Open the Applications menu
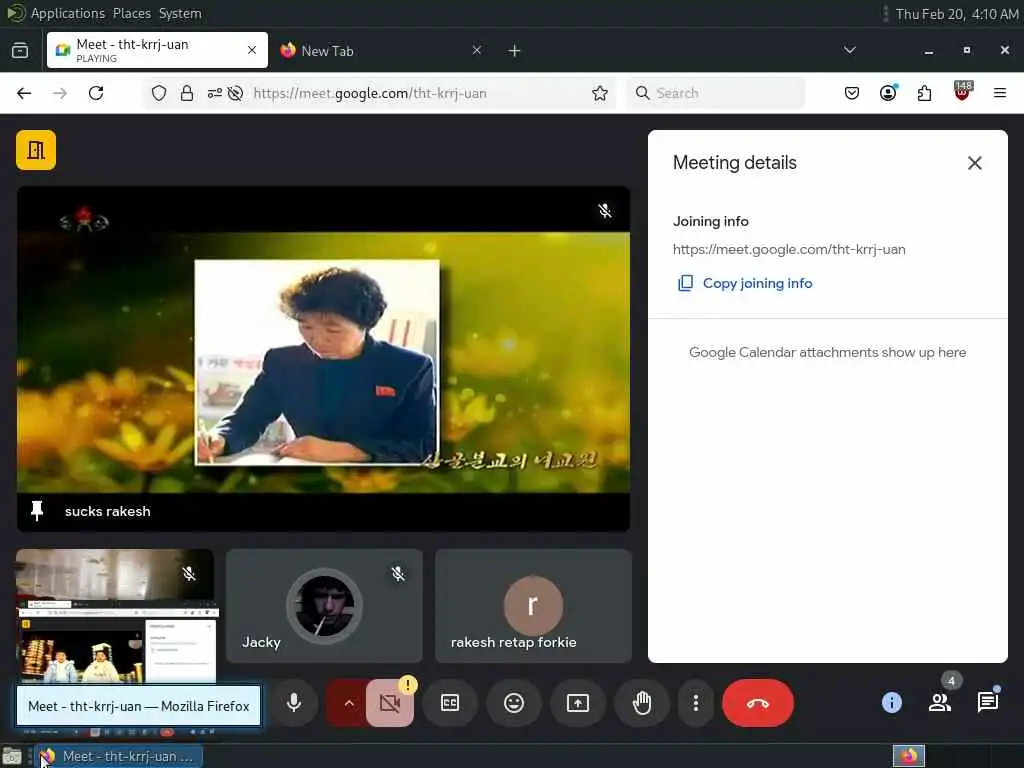1024x768 pixels. click(67, 13)
